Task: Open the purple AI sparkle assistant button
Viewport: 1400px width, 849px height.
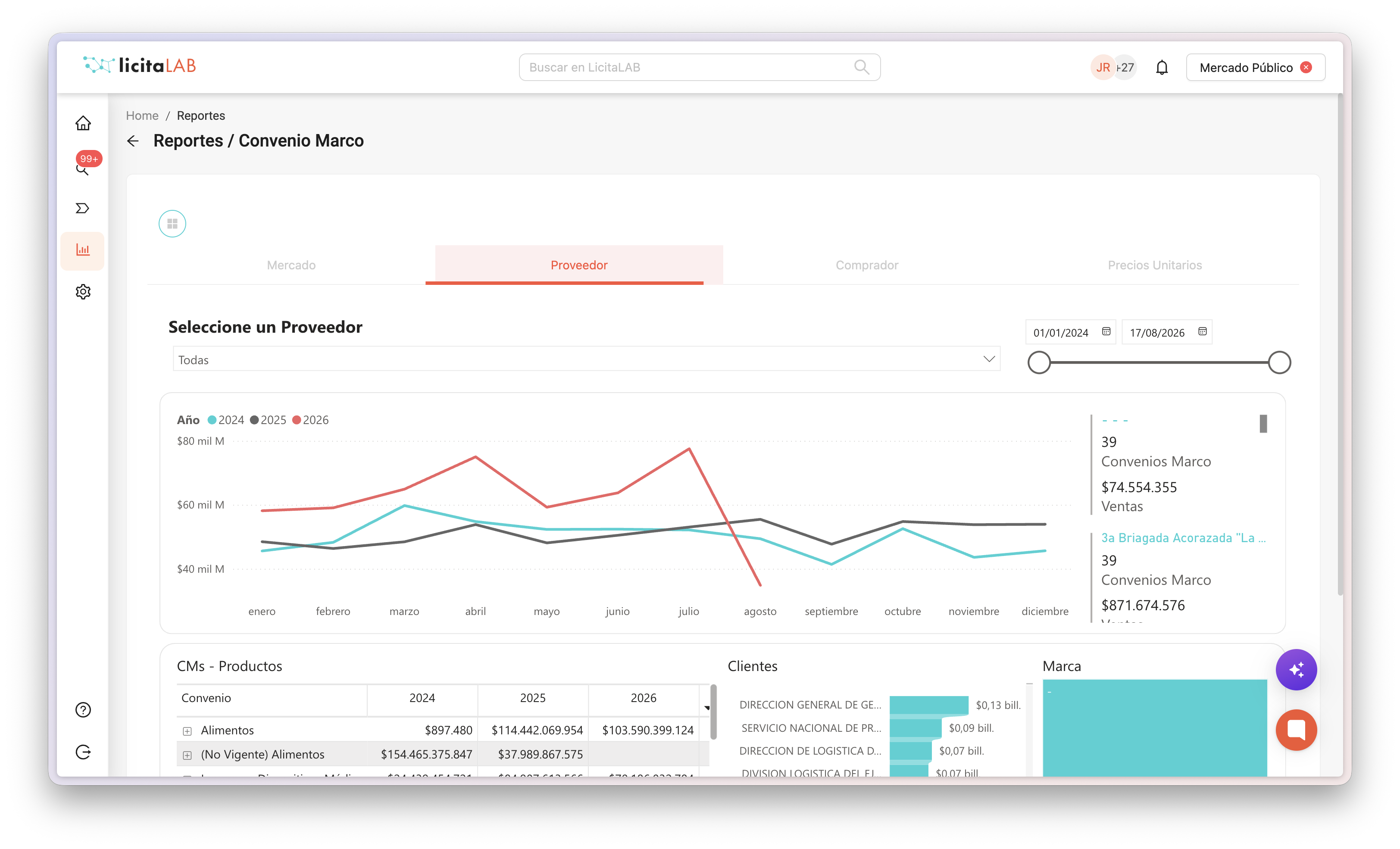Action: tap(1296, 670)
